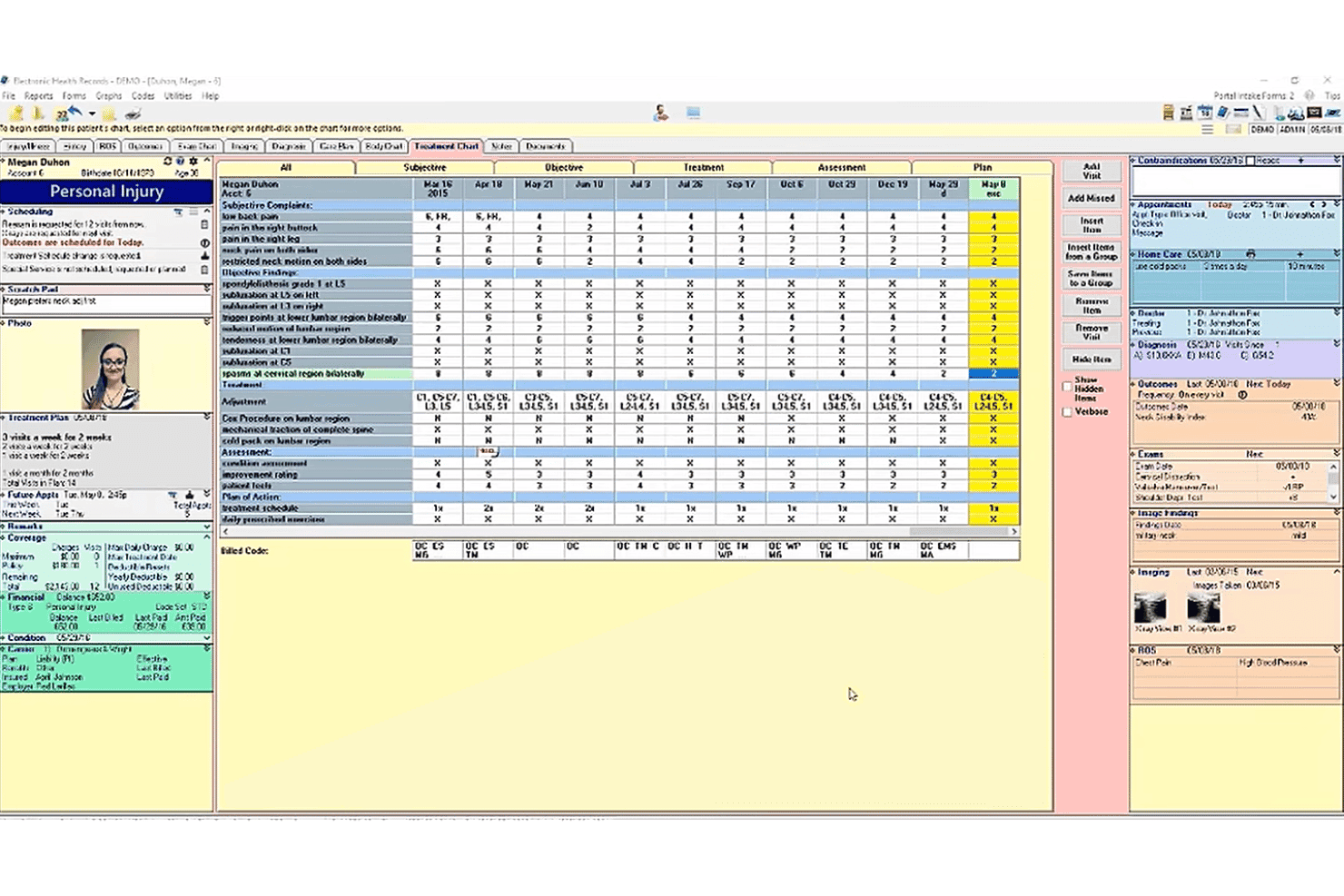
Task: Open X-ray View #1 thumbnail
Action: [x=1151, y=606]
